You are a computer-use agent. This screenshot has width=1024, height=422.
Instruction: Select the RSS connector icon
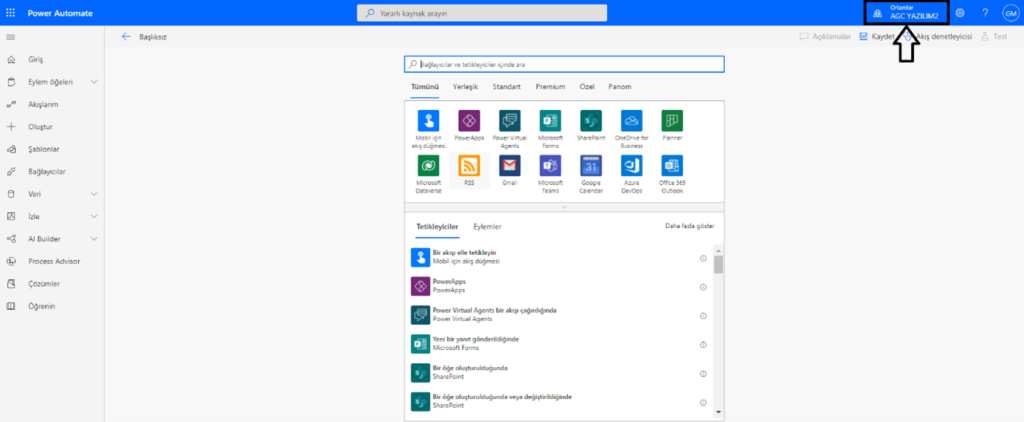click(x=469, y=166)
